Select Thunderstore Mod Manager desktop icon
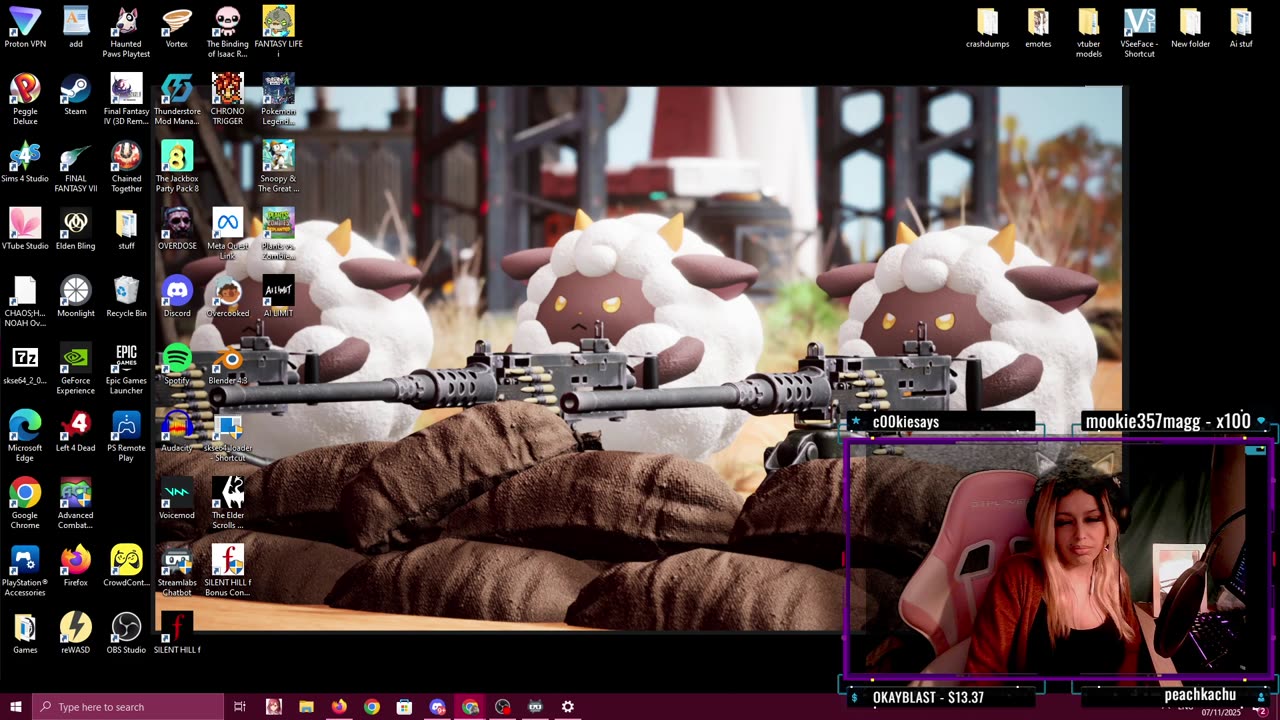Viewport: 1280px width, 720px height. [177, 100]
